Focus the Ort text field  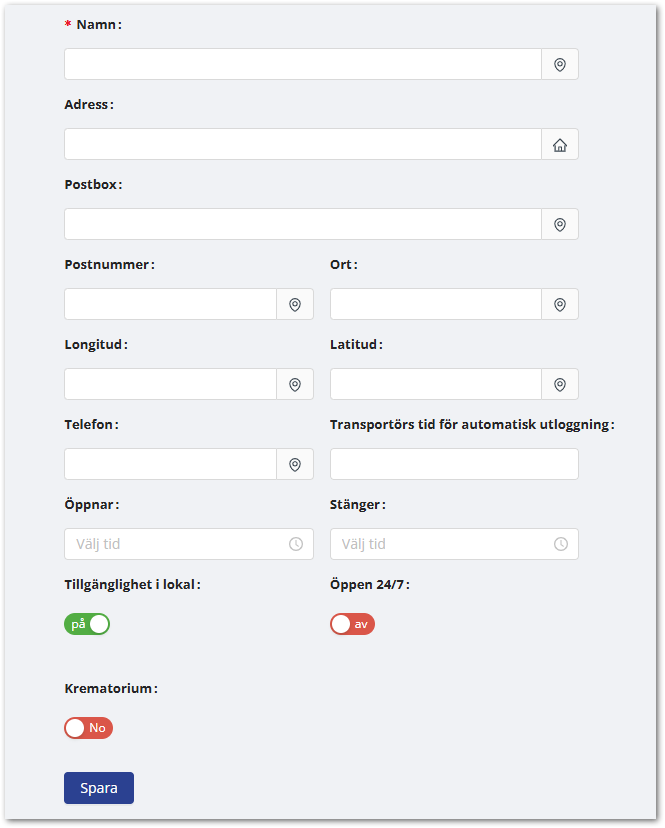click(x=435, y=304)
